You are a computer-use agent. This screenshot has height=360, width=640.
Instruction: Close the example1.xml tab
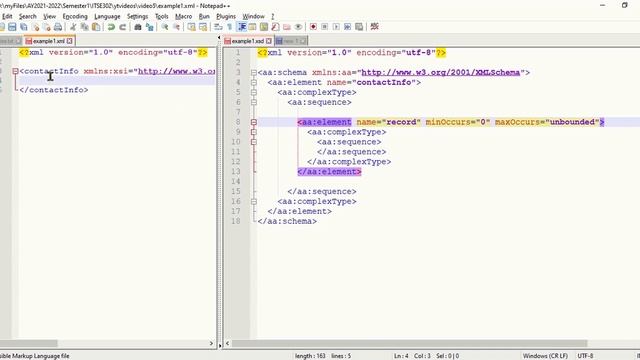point(70,41)
